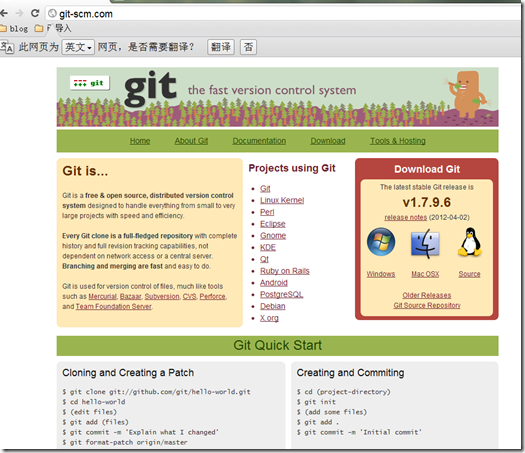
Task: Click the browser back arrow
Action: point(3,13)
